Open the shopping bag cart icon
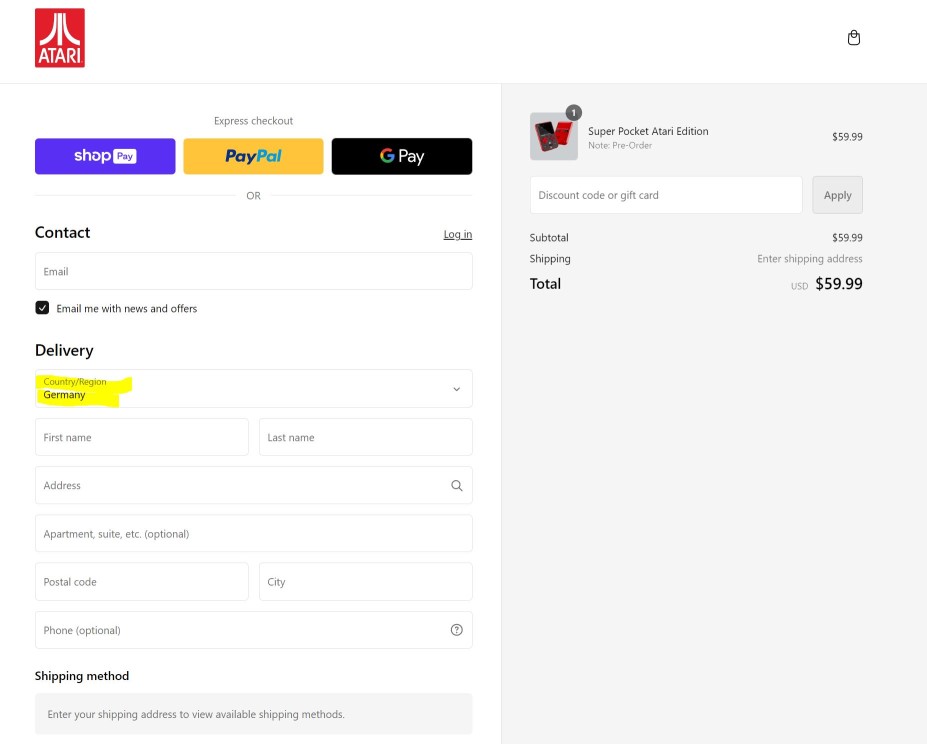 coord(853,38)
